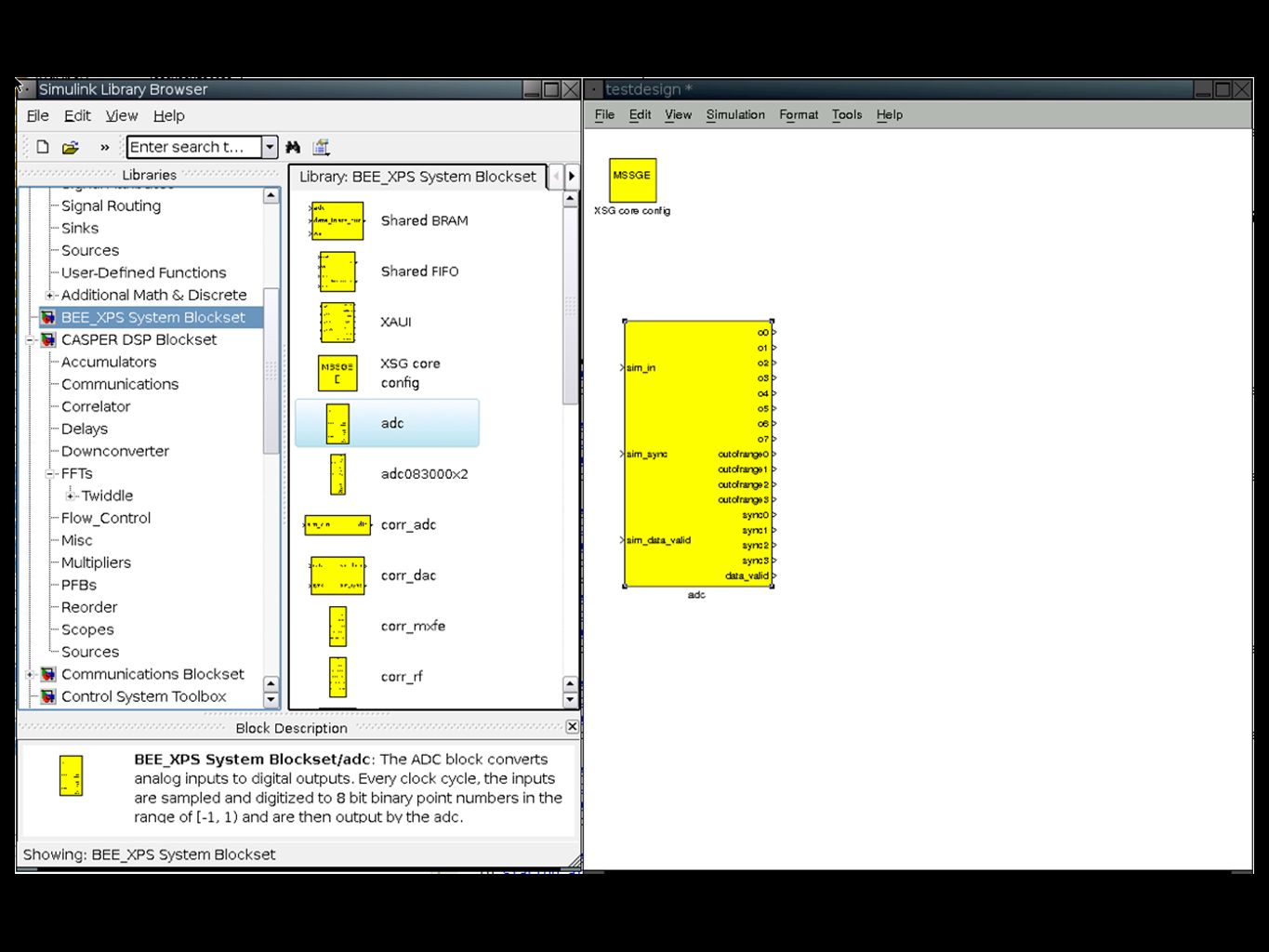
Task: Click the Control System Toolbox library icon
Action: pos(48,696)
